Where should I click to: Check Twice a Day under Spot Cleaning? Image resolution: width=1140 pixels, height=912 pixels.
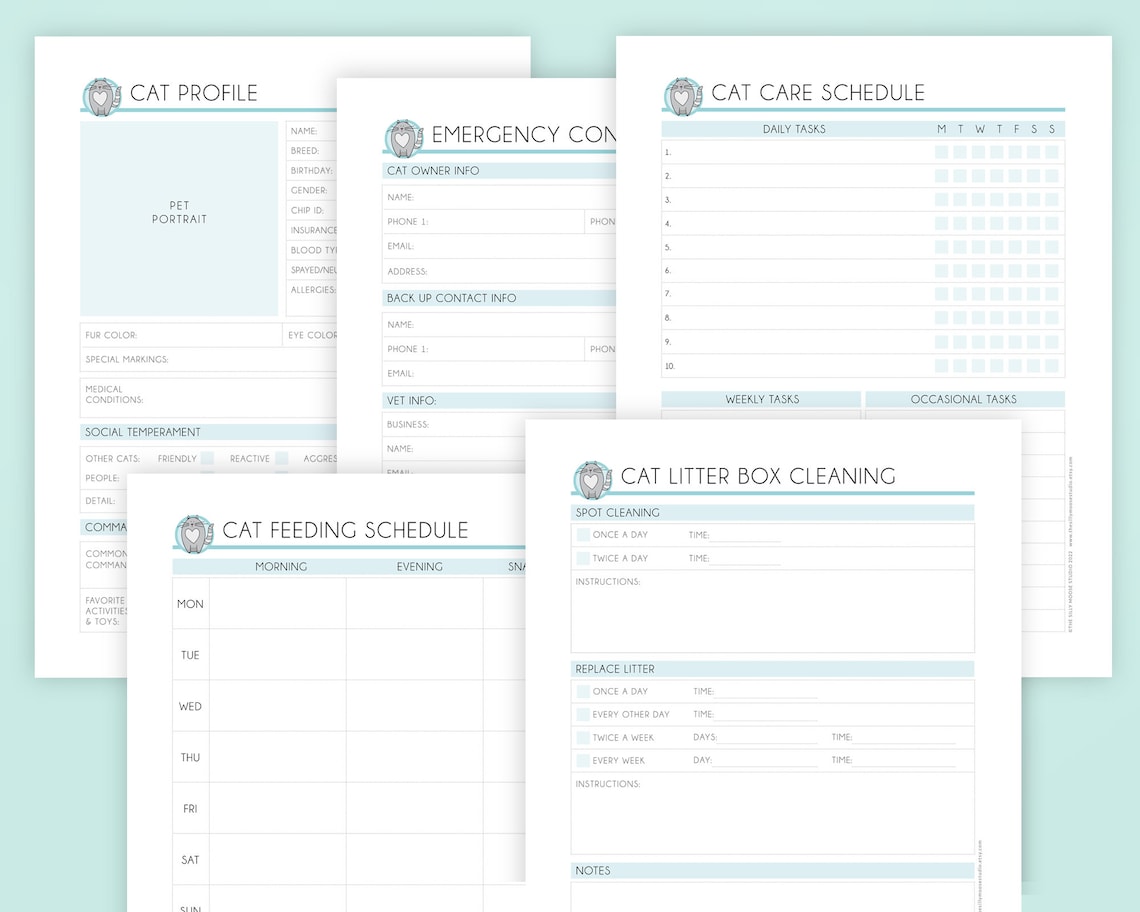[584, 558]
